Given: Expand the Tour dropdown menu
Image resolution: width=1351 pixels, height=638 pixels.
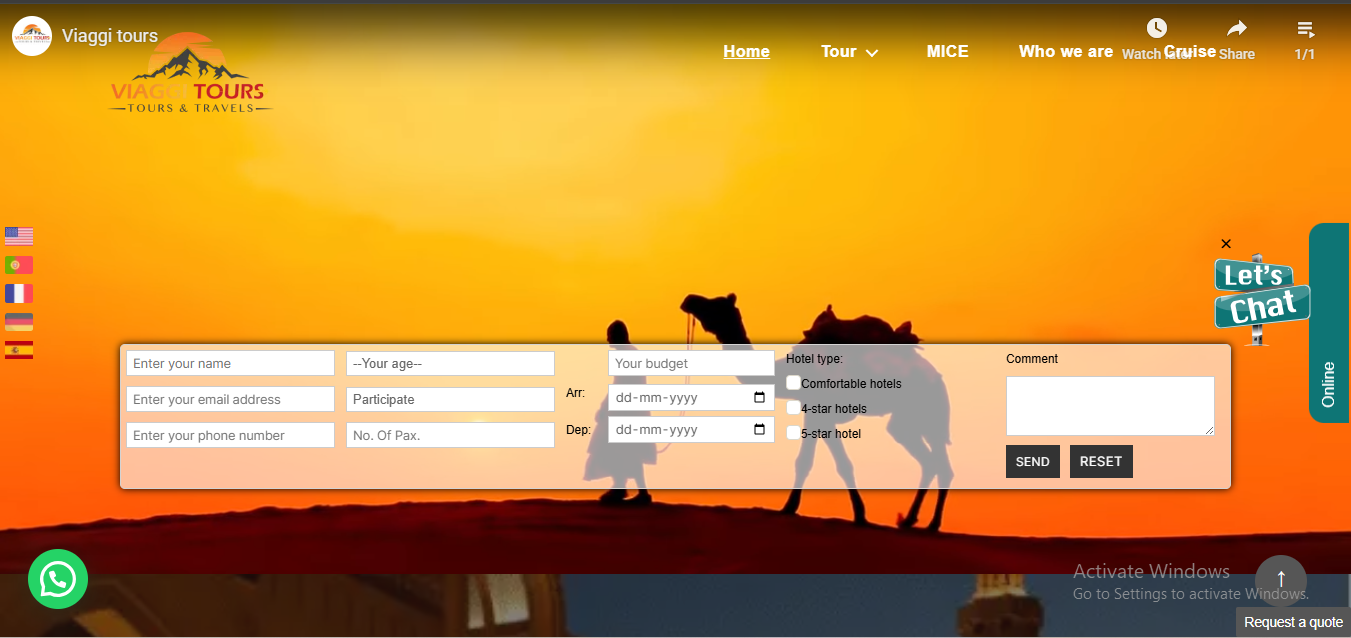Looking at the screenshot, I should 849,52.
